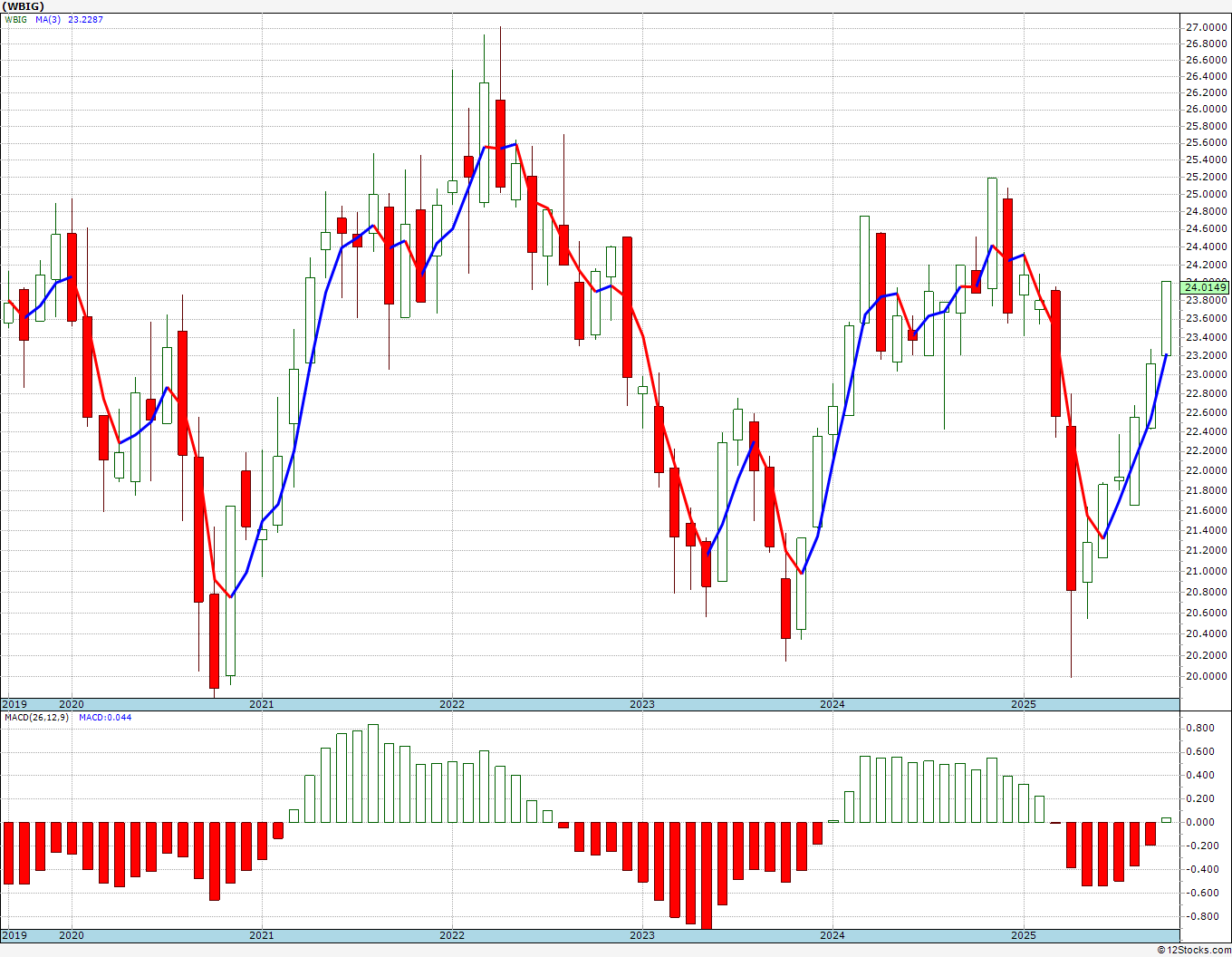1232x957 pixels.
Task: Click the current price tag 24.0149
Action: 1206,287
